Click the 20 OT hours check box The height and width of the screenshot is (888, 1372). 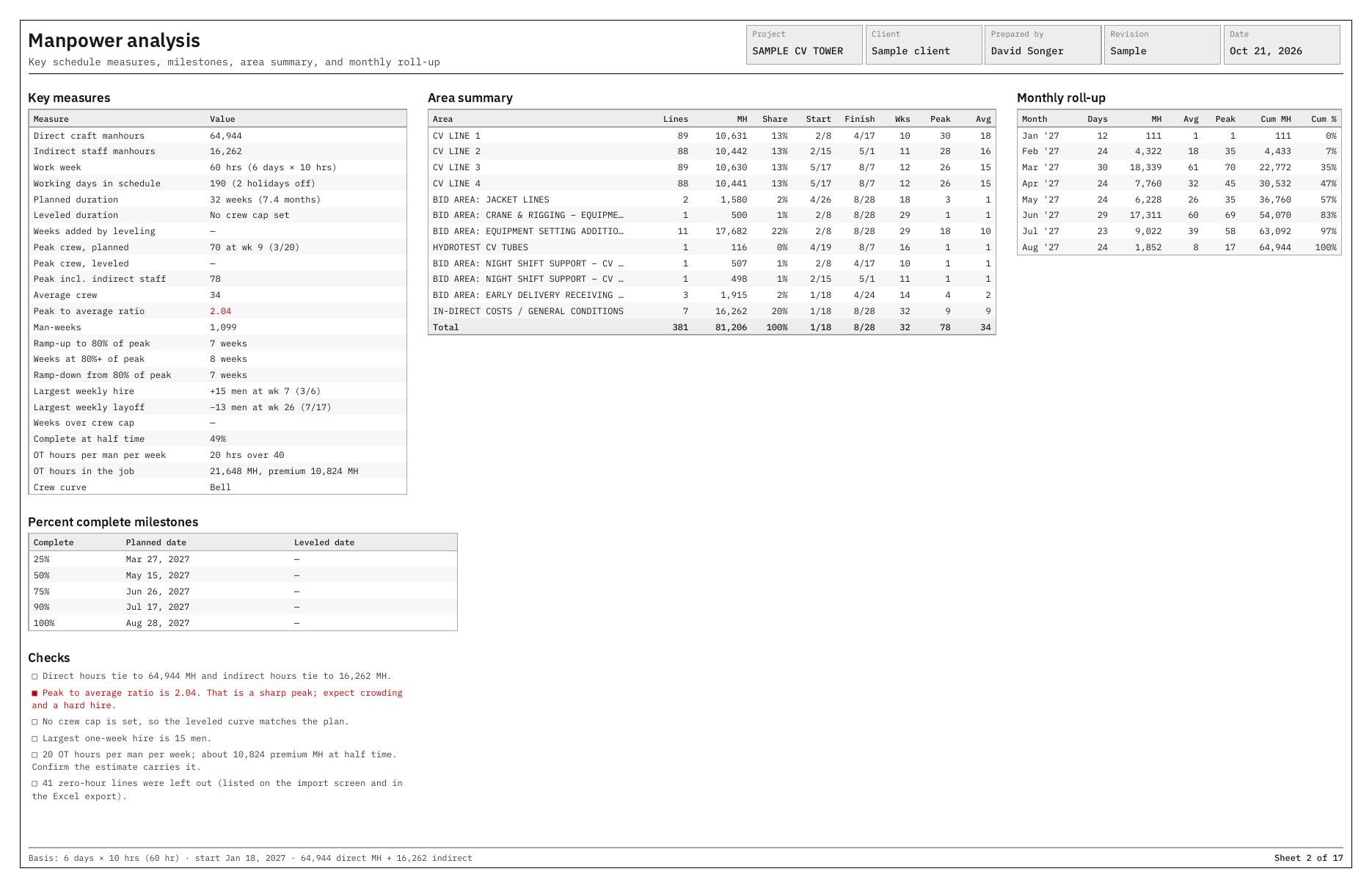click(34, 754)
